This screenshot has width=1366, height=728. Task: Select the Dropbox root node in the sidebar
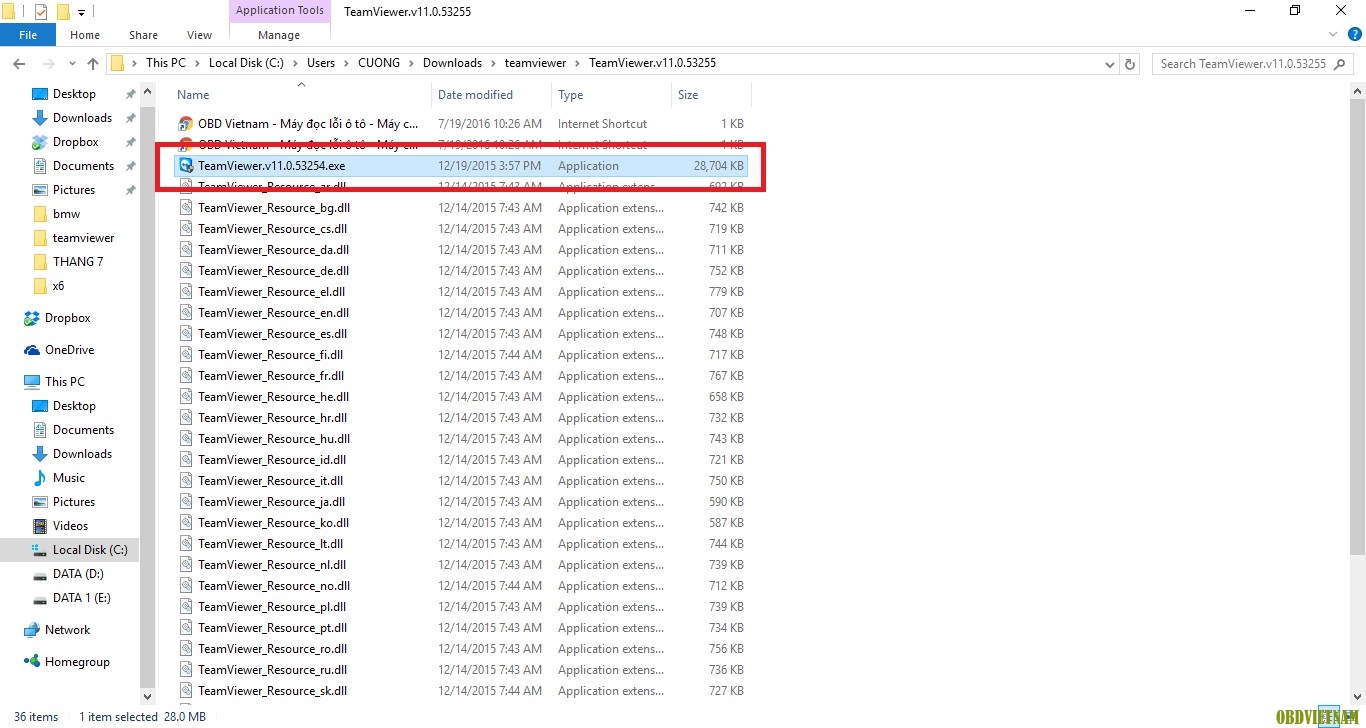point(67,318)
